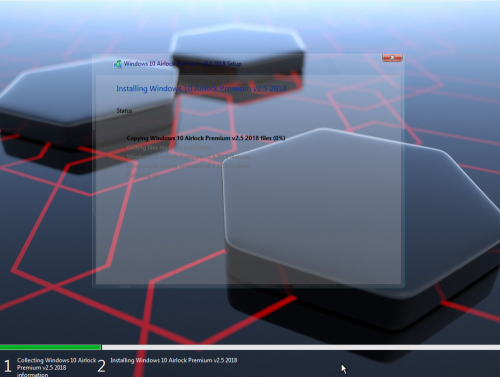Click the '(0%)' percentage in the copying line

point(279,138)
